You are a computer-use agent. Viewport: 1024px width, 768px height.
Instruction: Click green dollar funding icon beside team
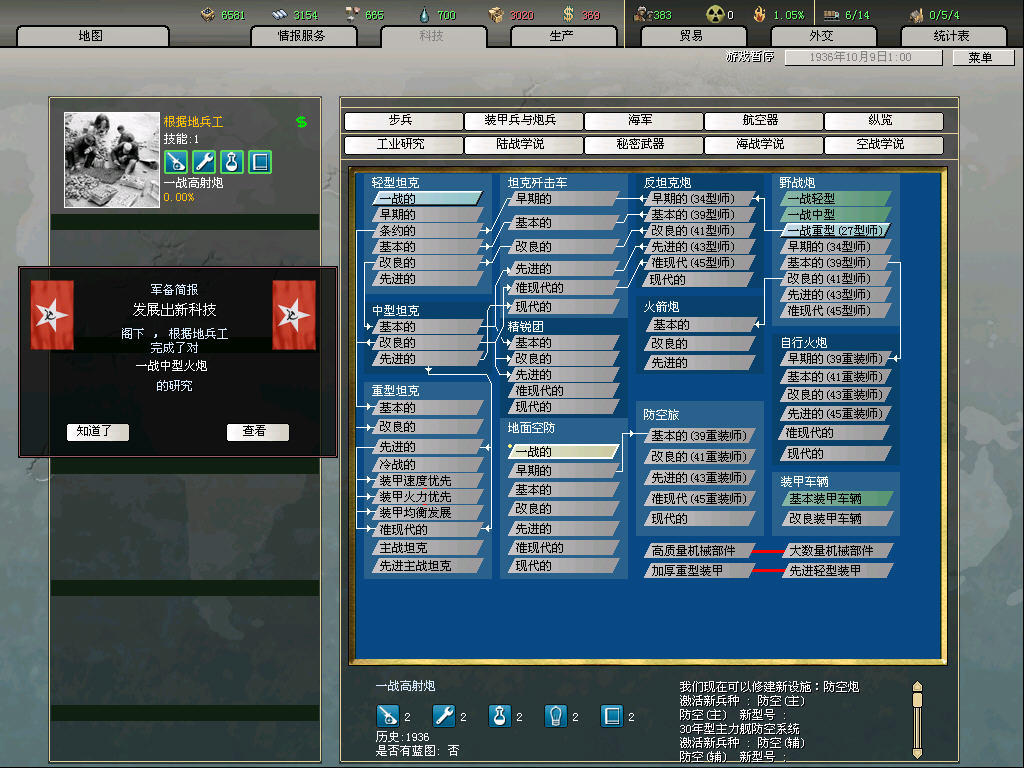(x=301, y=121)
